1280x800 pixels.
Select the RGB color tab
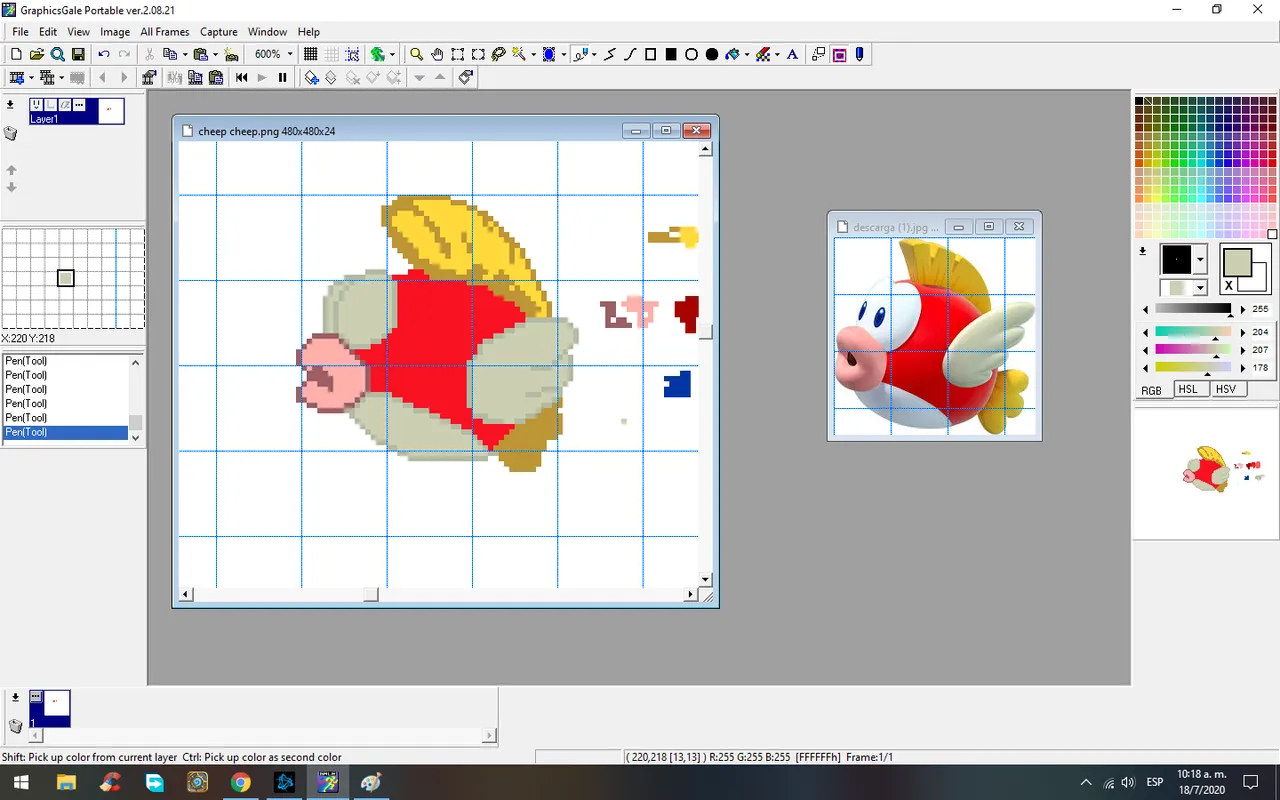(1152, 390)
